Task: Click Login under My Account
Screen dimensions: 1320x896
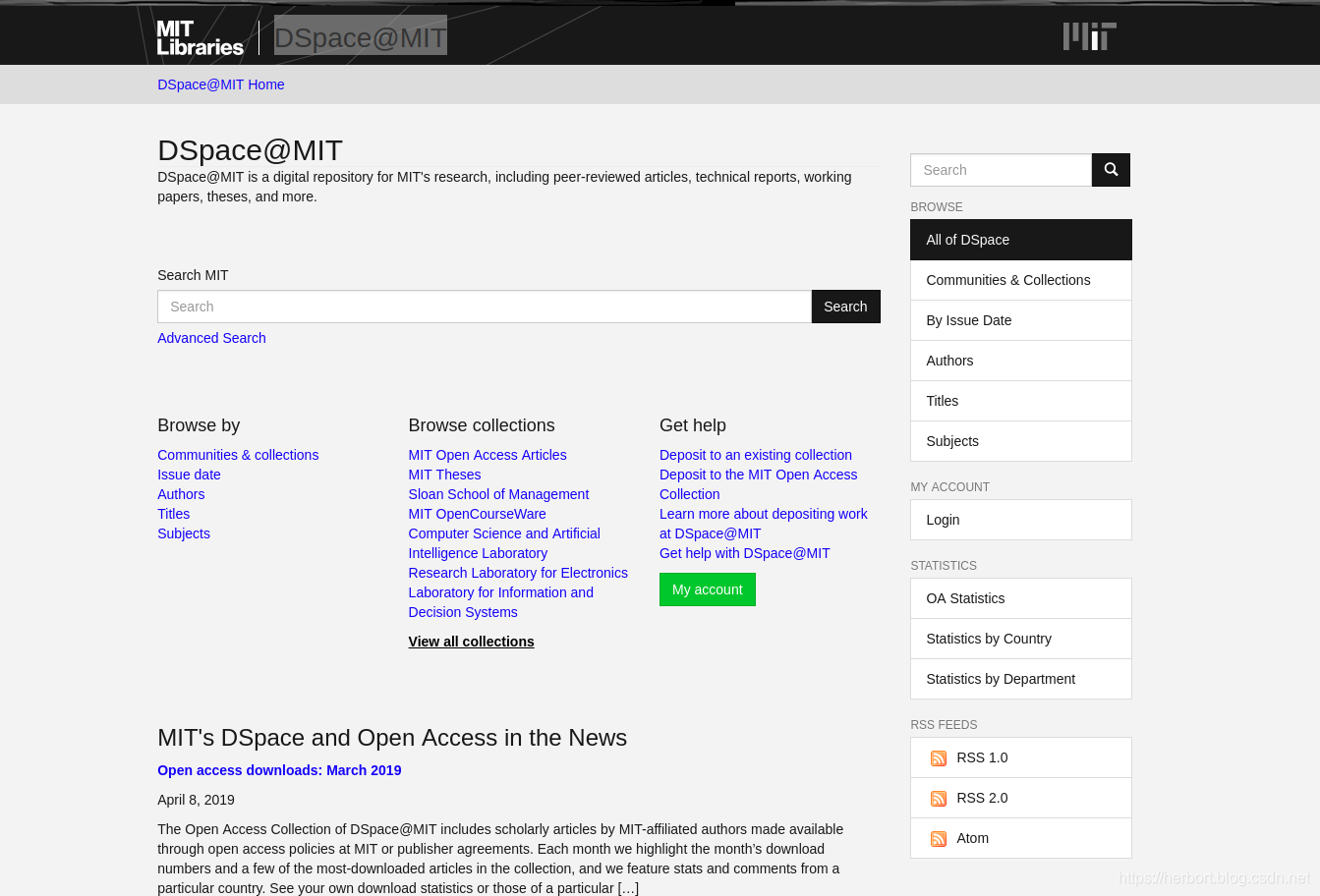Action: 1021,520
